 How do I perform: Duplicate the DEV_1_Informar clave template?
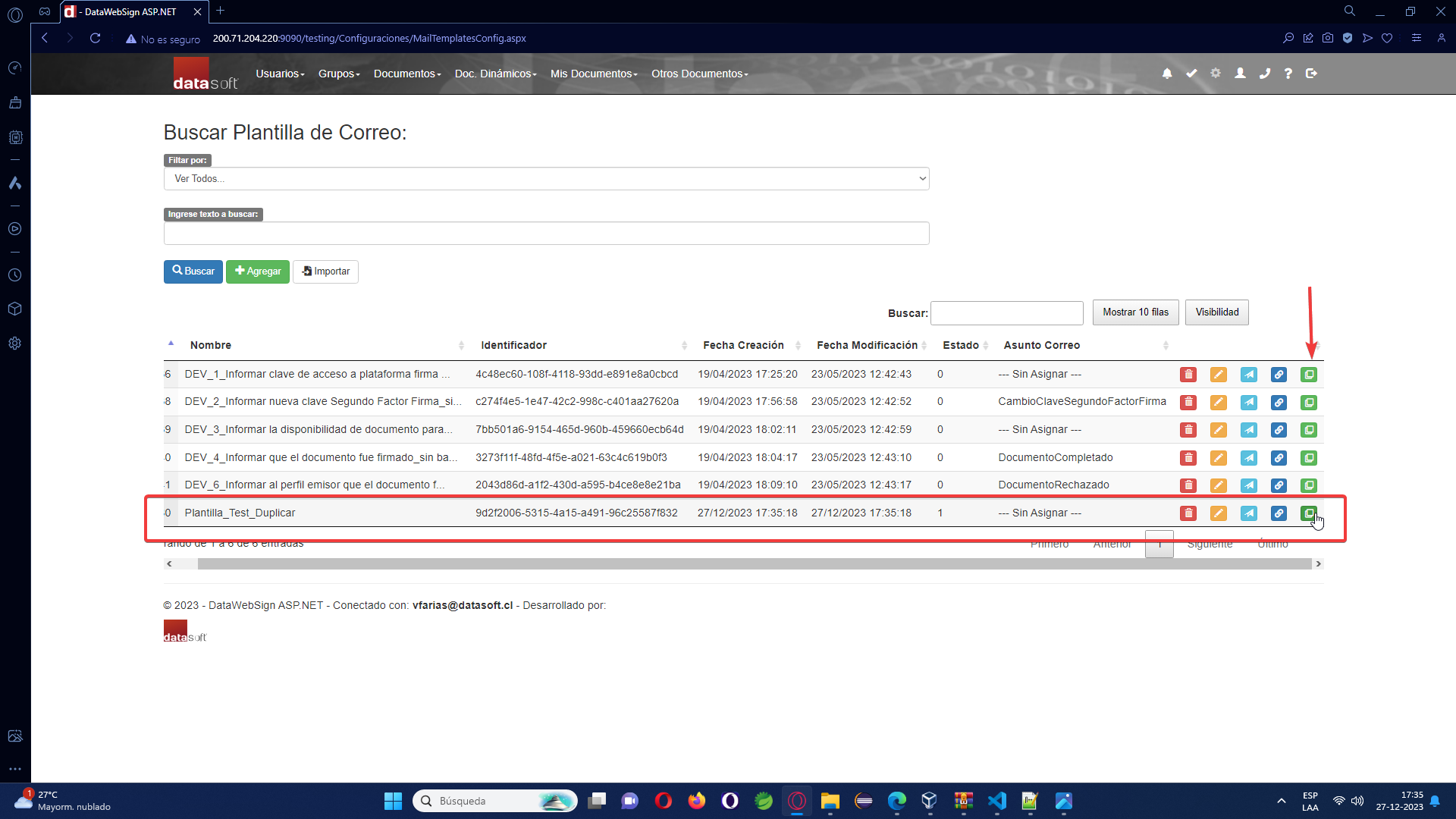tap(1309, 375)
